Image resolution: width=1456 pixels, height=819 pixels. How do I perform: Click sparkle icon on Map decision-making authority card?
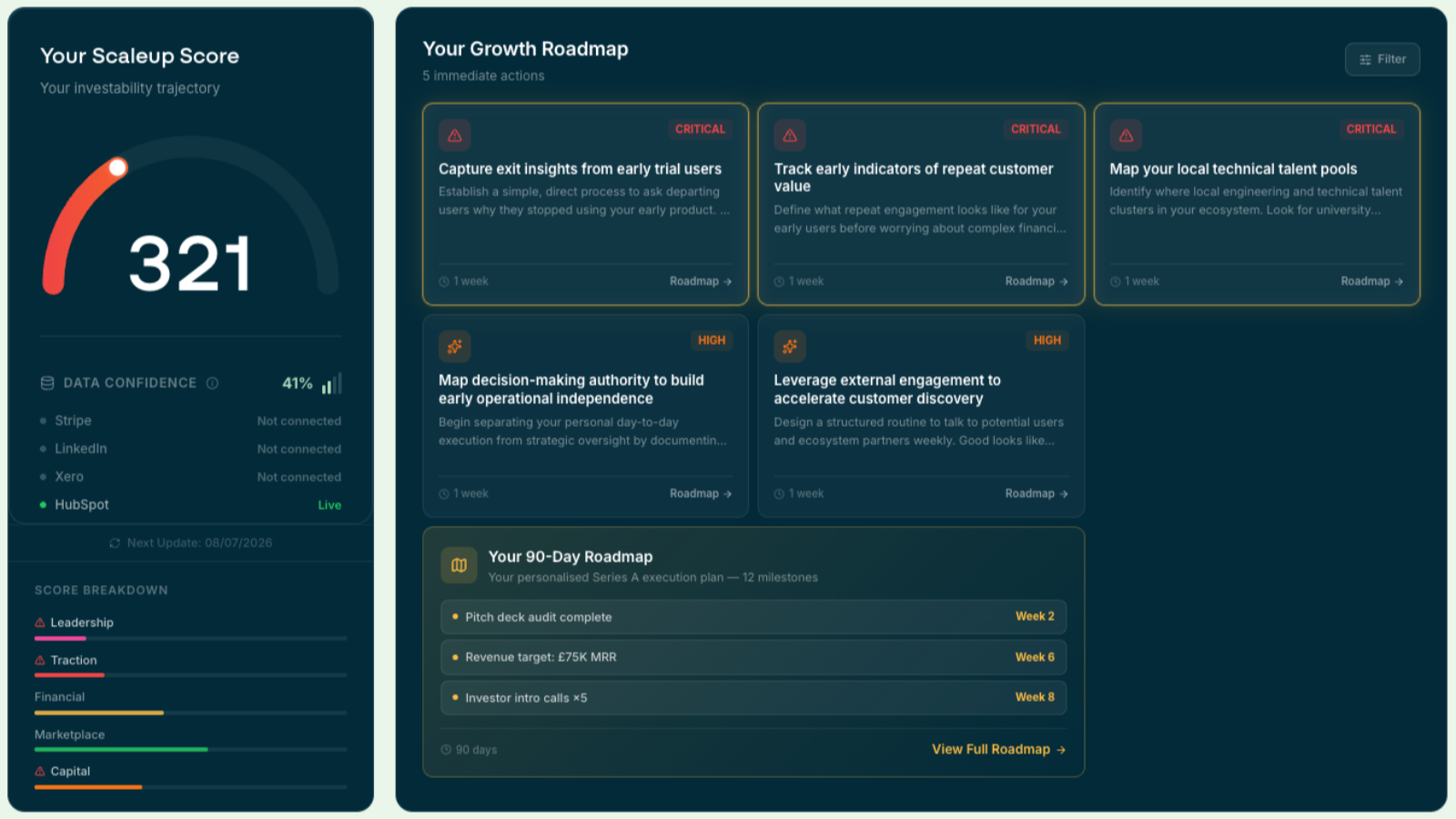point(455,347)
